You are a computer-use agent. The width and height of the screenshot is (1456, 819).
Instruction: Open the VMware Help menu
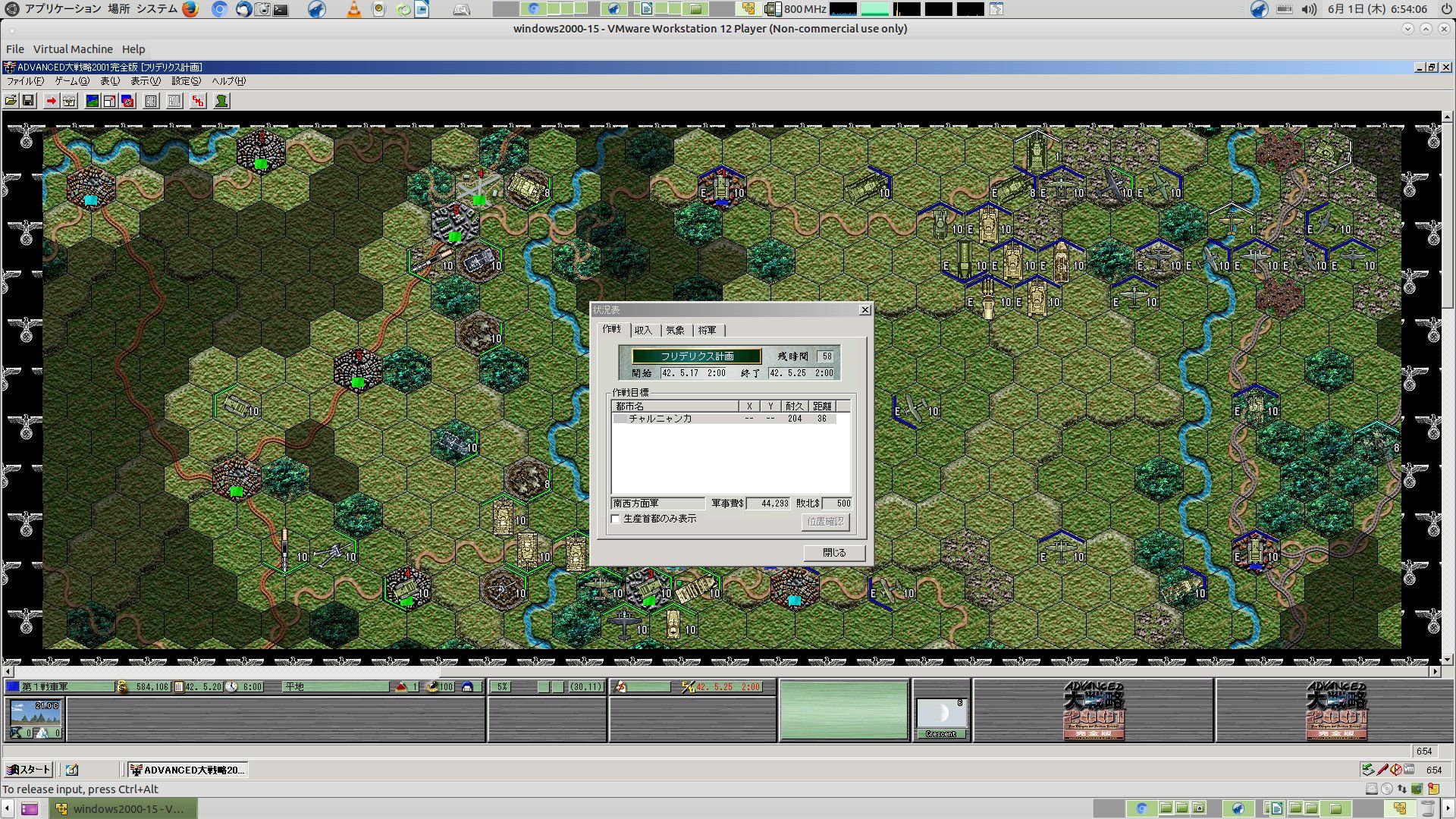coord(133,49)
